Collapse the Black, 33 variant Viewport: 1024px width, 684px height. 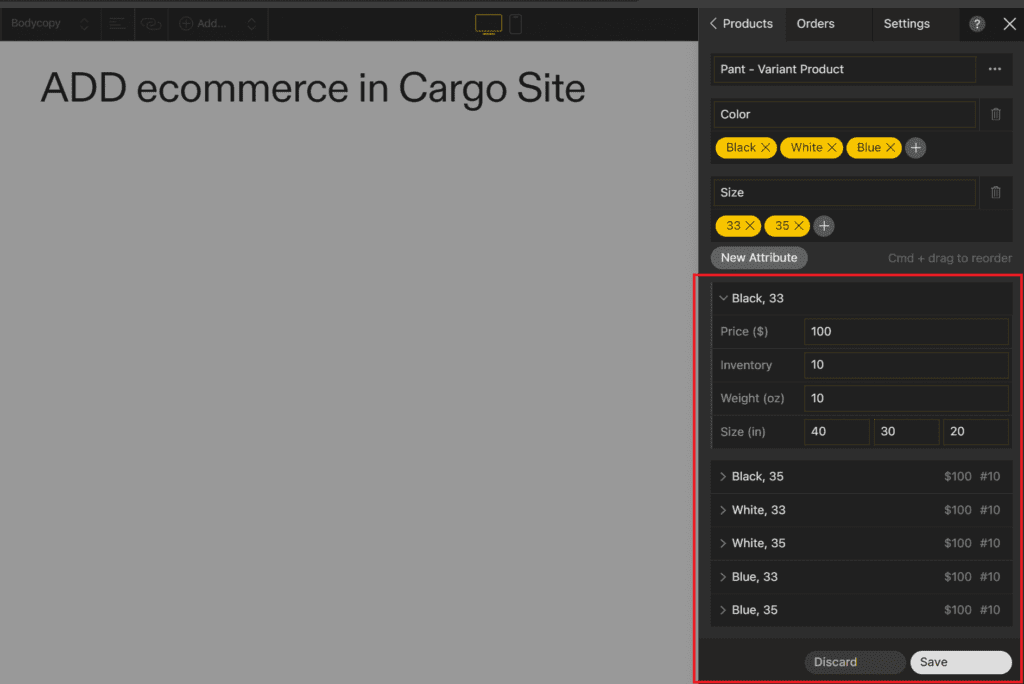(723, 299)
